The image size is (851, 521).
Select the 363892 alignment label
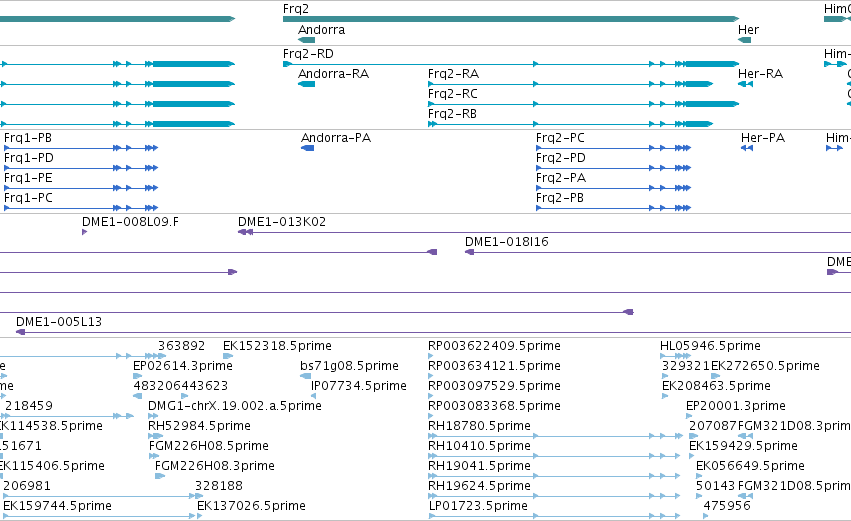click(x=182, y=346)
